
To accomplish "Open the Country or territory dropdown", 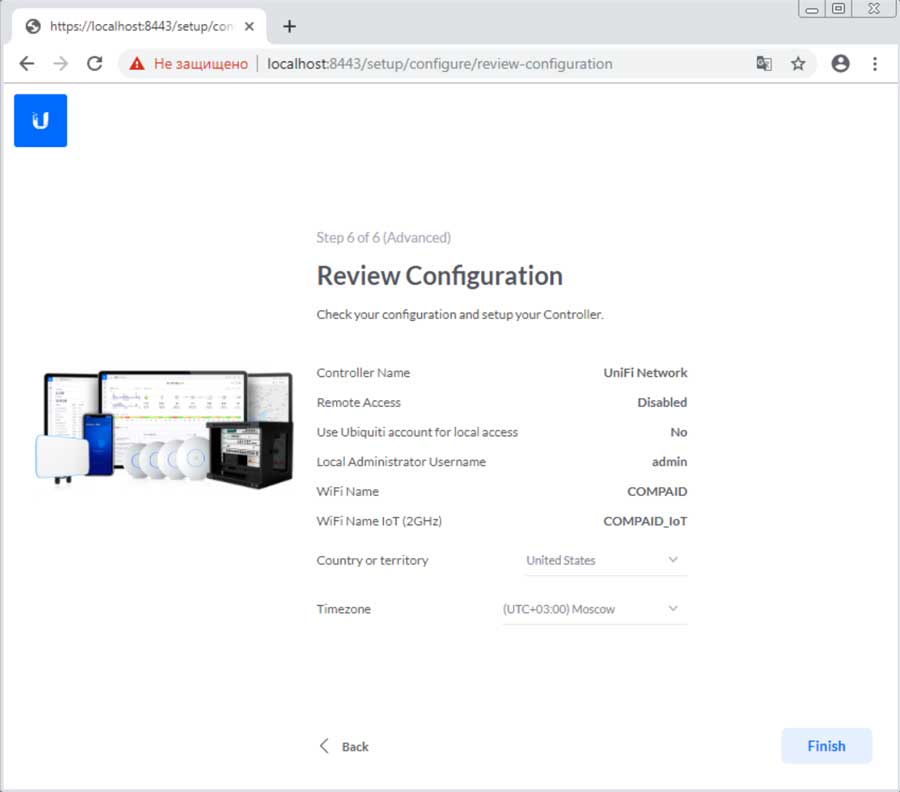I will 606,560.
